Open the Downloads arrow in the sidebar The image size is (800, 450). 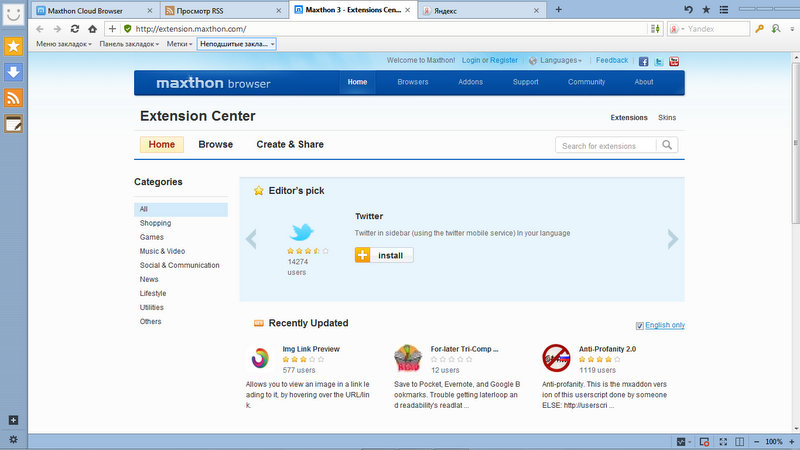point(13,72)
